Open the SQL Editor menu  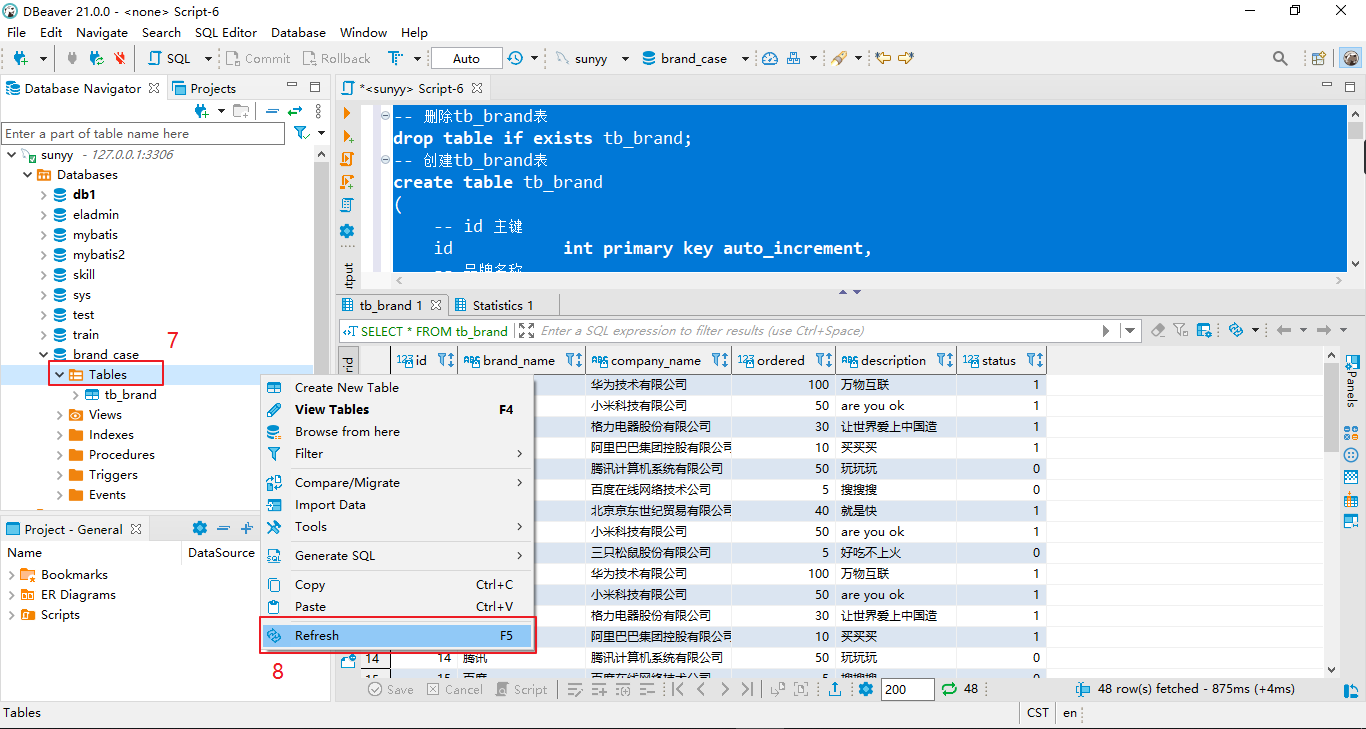pyautogui.click(x=226, y=32)
